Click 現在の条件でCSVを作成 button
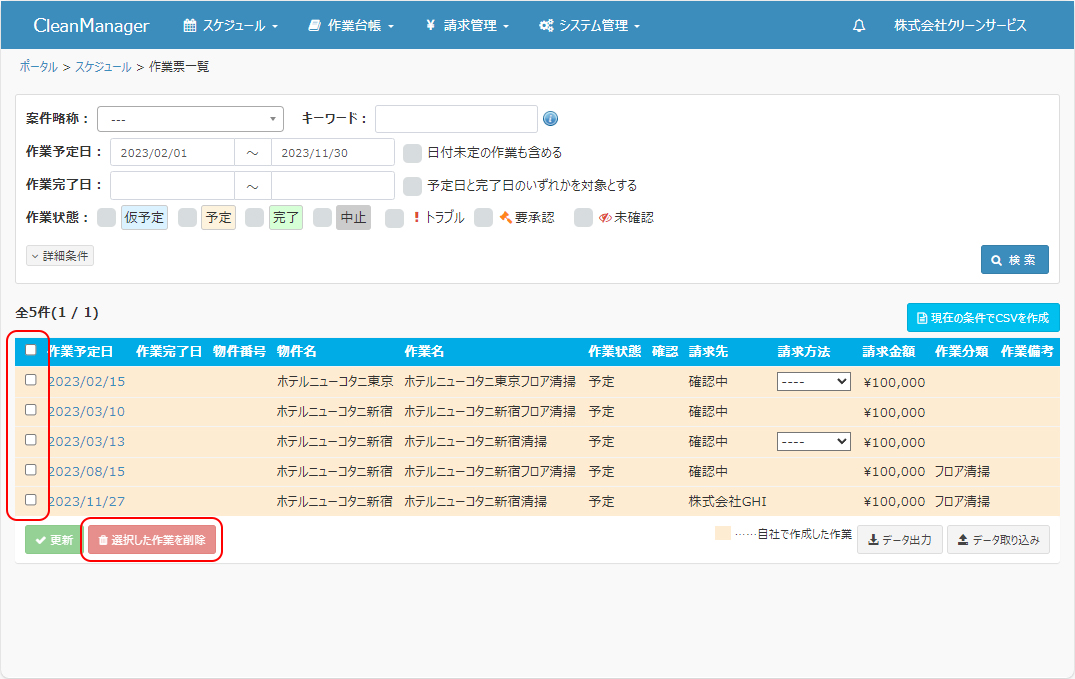The image size is (1075, 679). tap(982, 318)
